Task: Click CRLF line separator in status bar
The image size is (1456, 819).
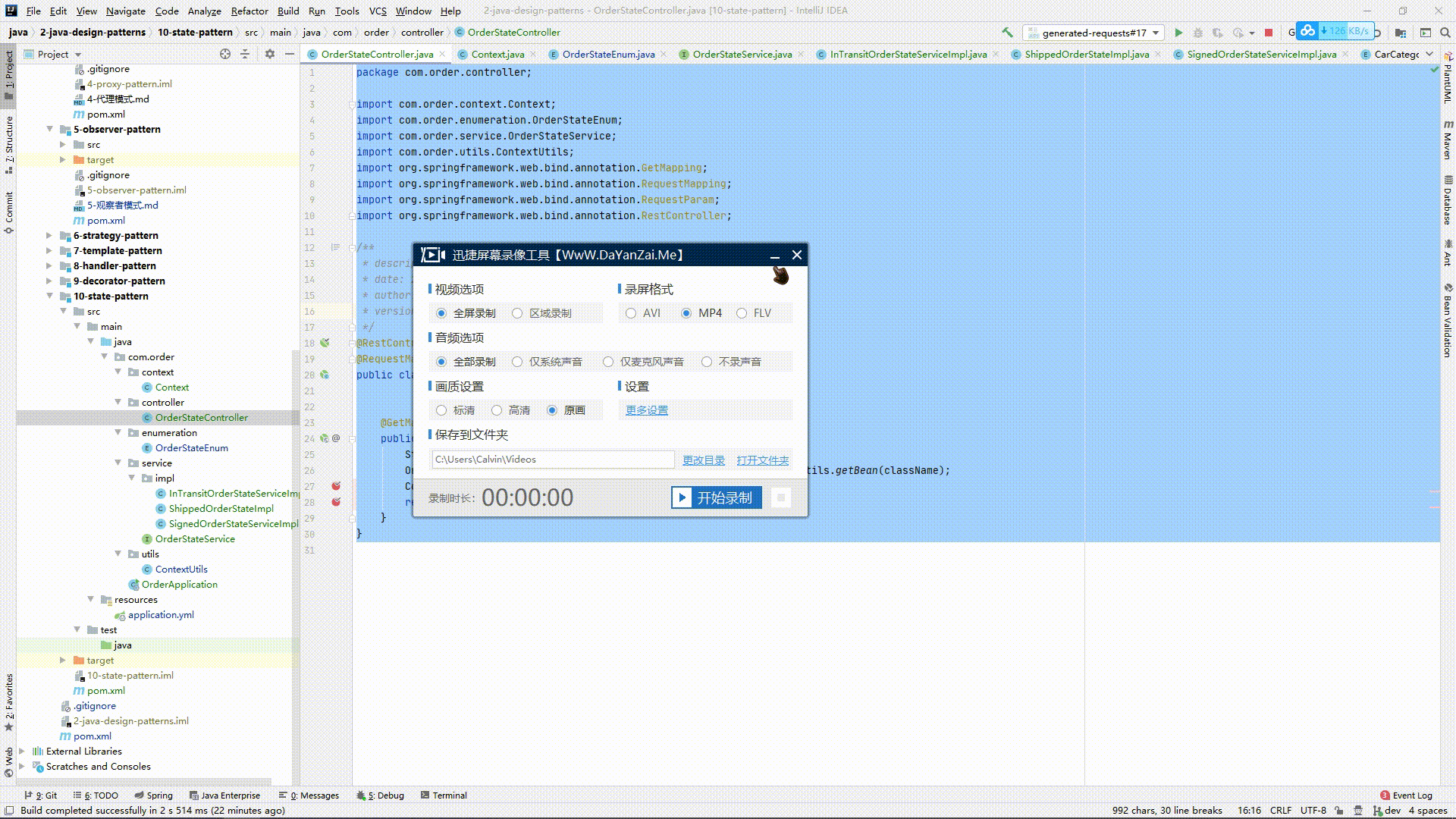Action: pyautogui.click(x=1281, y=810)
